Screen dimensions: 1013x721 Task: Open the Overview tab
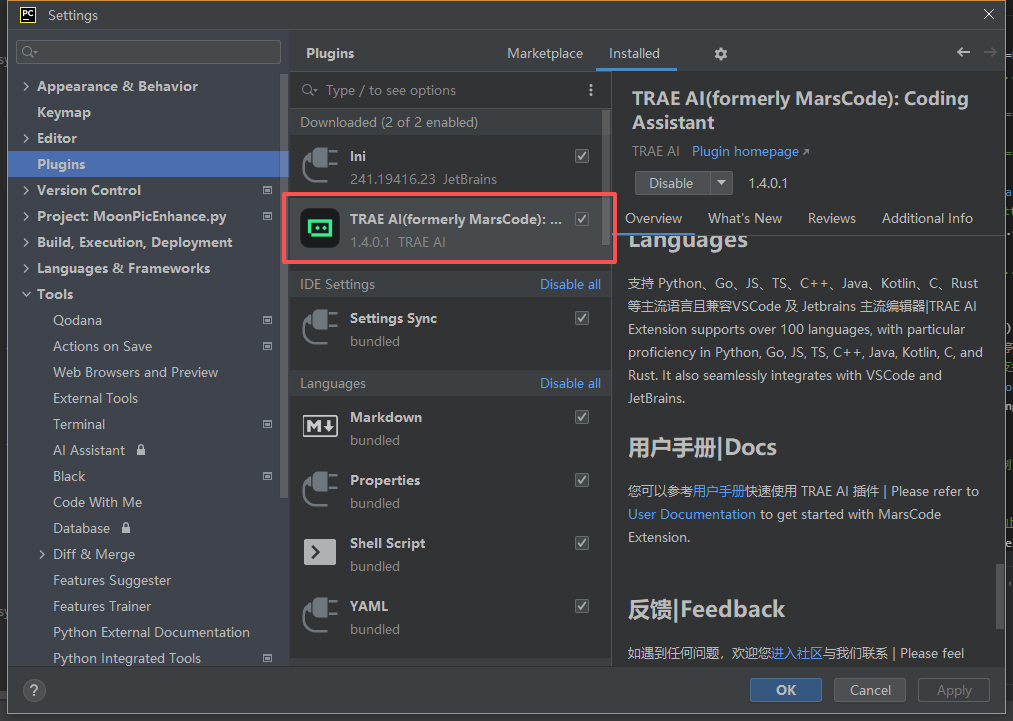(653, 218)
